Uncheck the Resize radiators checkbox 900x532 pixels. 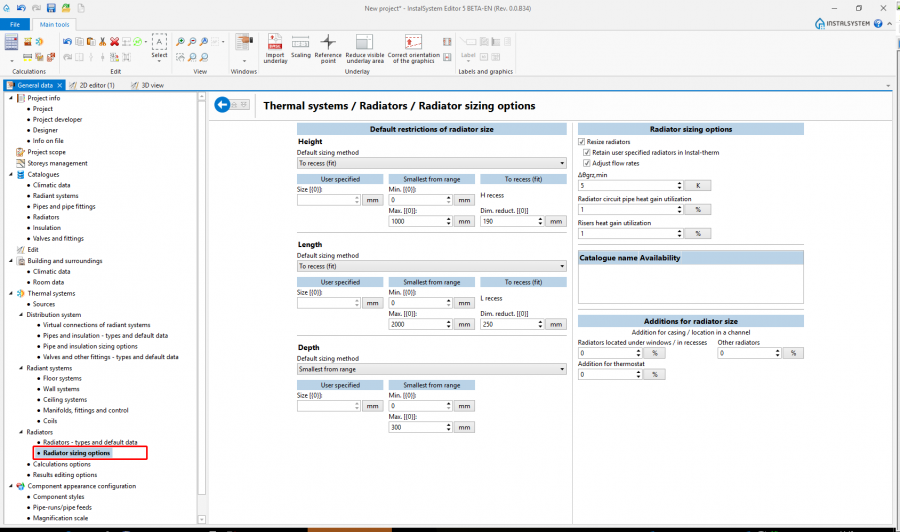click(582, 142)
